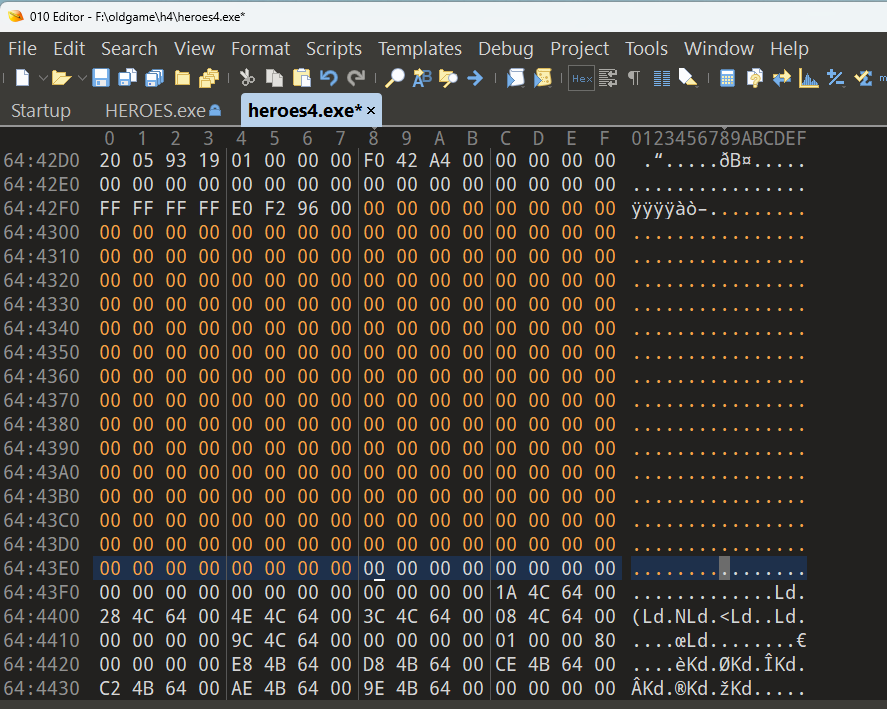The height and width of the screenshot is (709, 887).
Task: Open the Window menu
Action: pyautogui.click(x=718, y=49)
